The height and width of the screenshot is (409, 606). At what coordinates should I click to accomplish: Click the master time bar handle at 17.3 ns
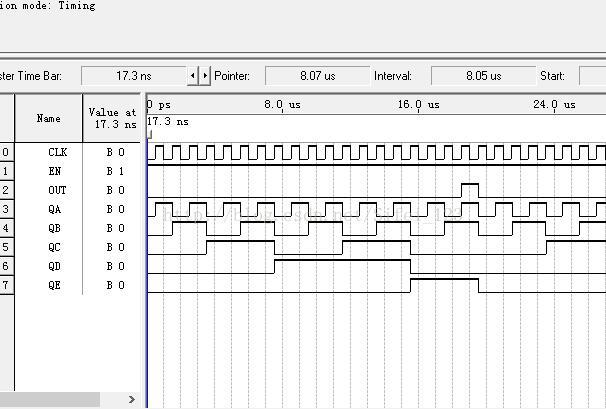(150, 135)
